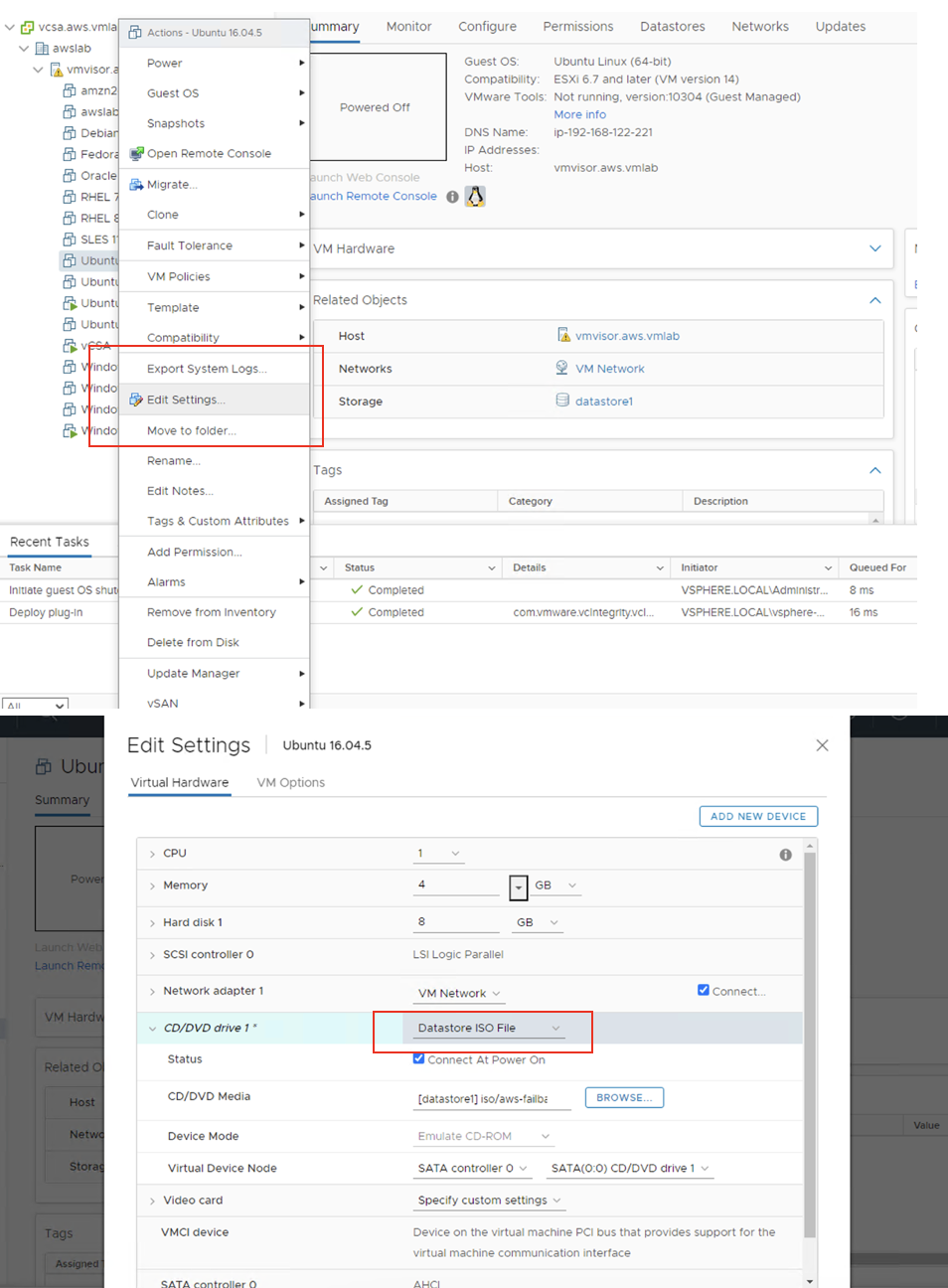
Task: Toggle the Connect checkbox for Network adapter 1
Action: click(x=703, y=989)
